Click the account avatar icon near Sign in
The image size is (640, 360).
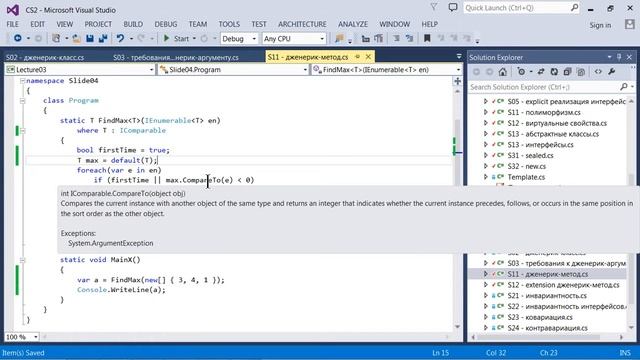coord(630,24)
